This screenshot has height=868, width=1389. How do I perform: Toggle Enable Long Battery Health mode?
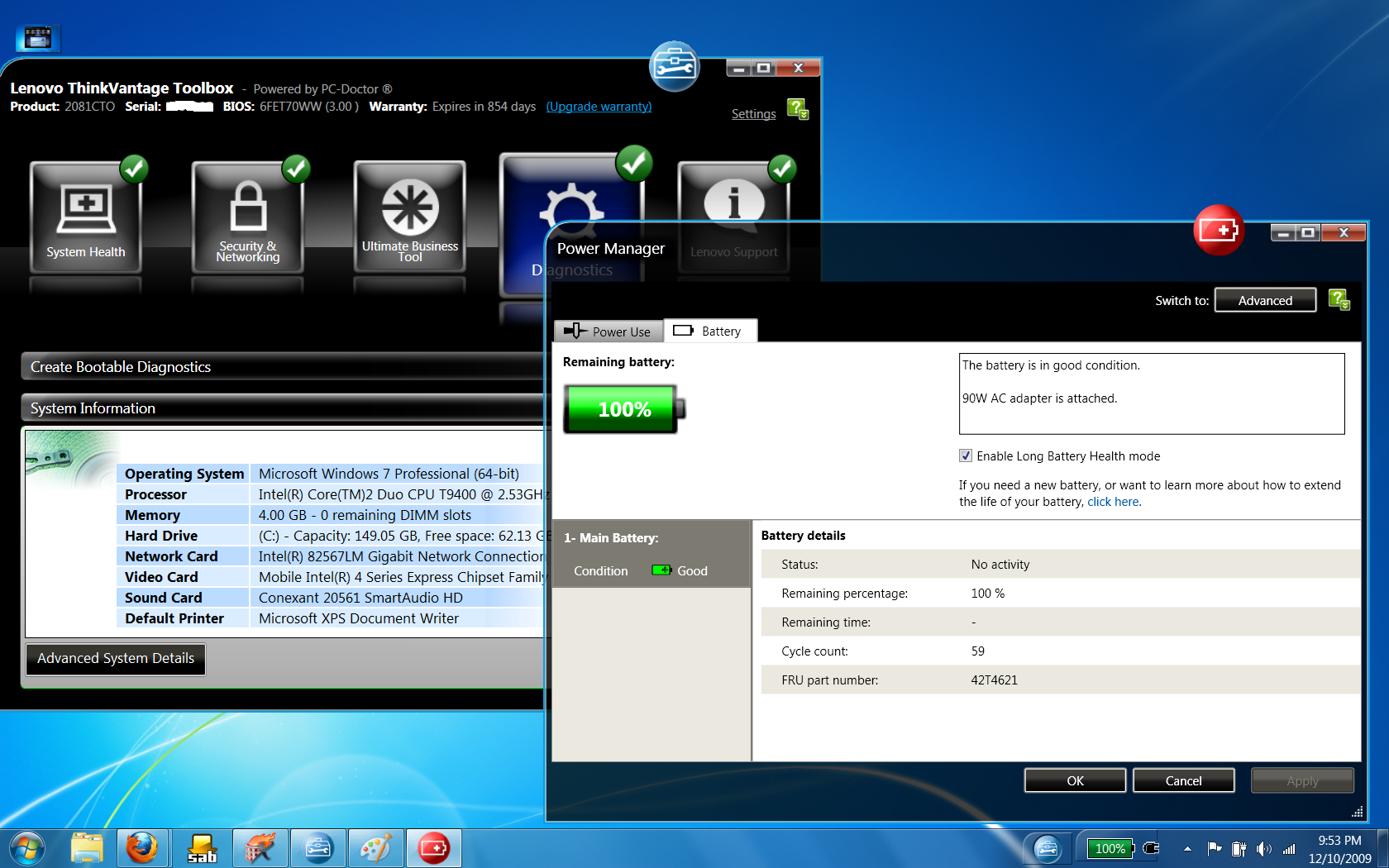[966, 455]
